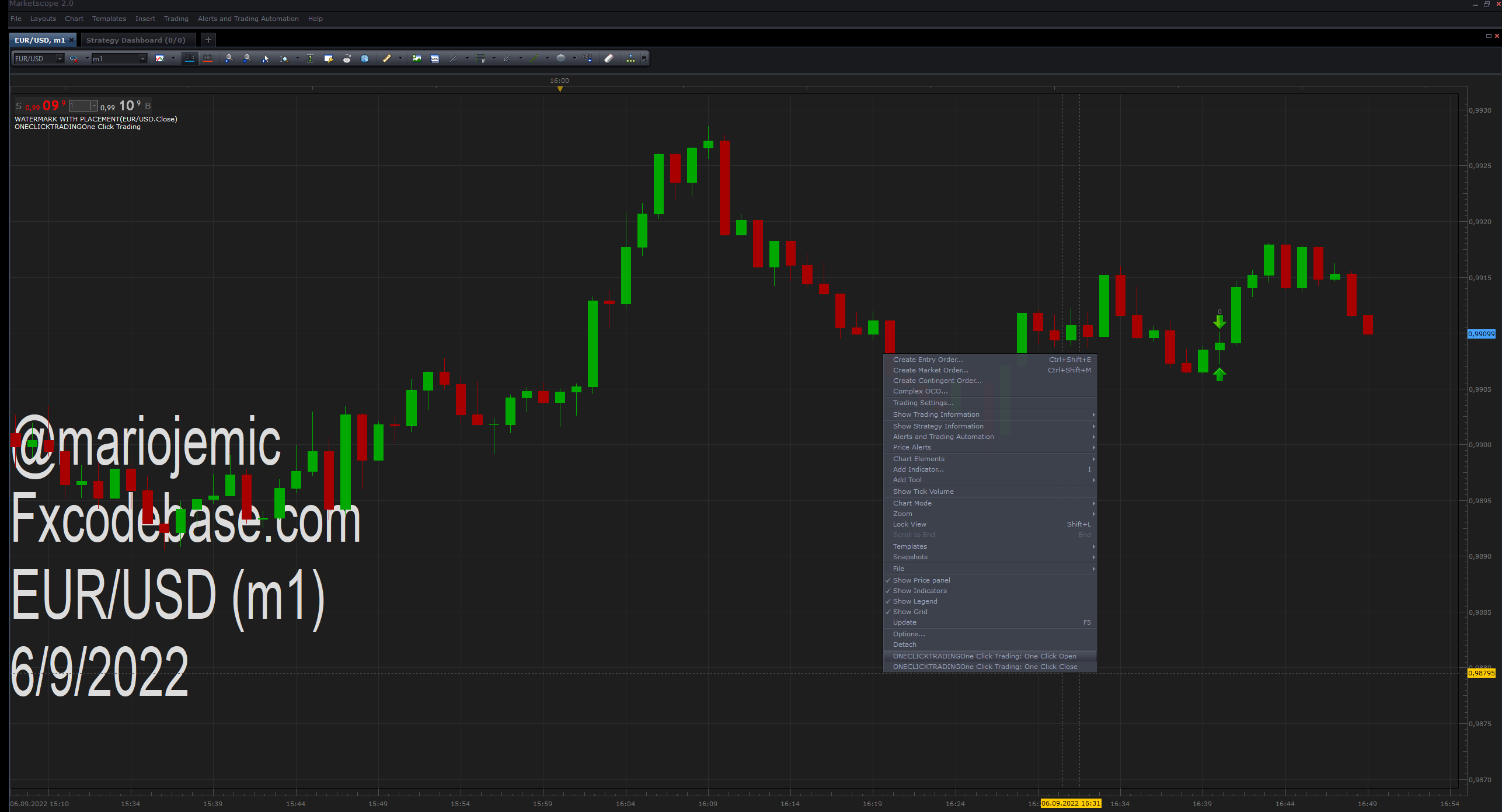Choose One Click Trading: One Click Close
The height and width of the screenshot is (812, 1502).
tap(990, 667)
